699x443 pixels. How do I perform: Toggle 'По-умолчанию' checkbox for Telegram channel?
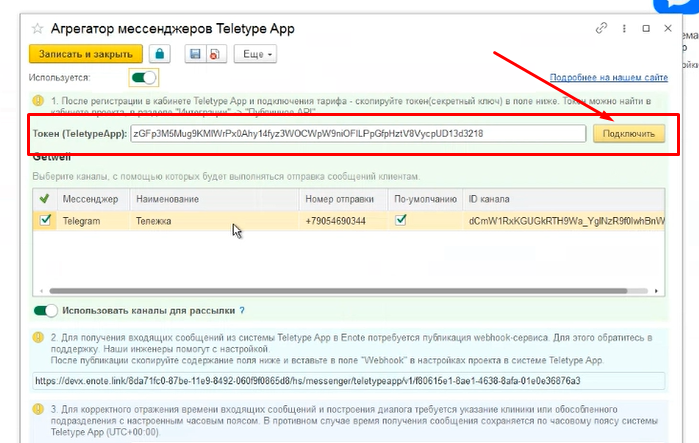tap(401, 221)
